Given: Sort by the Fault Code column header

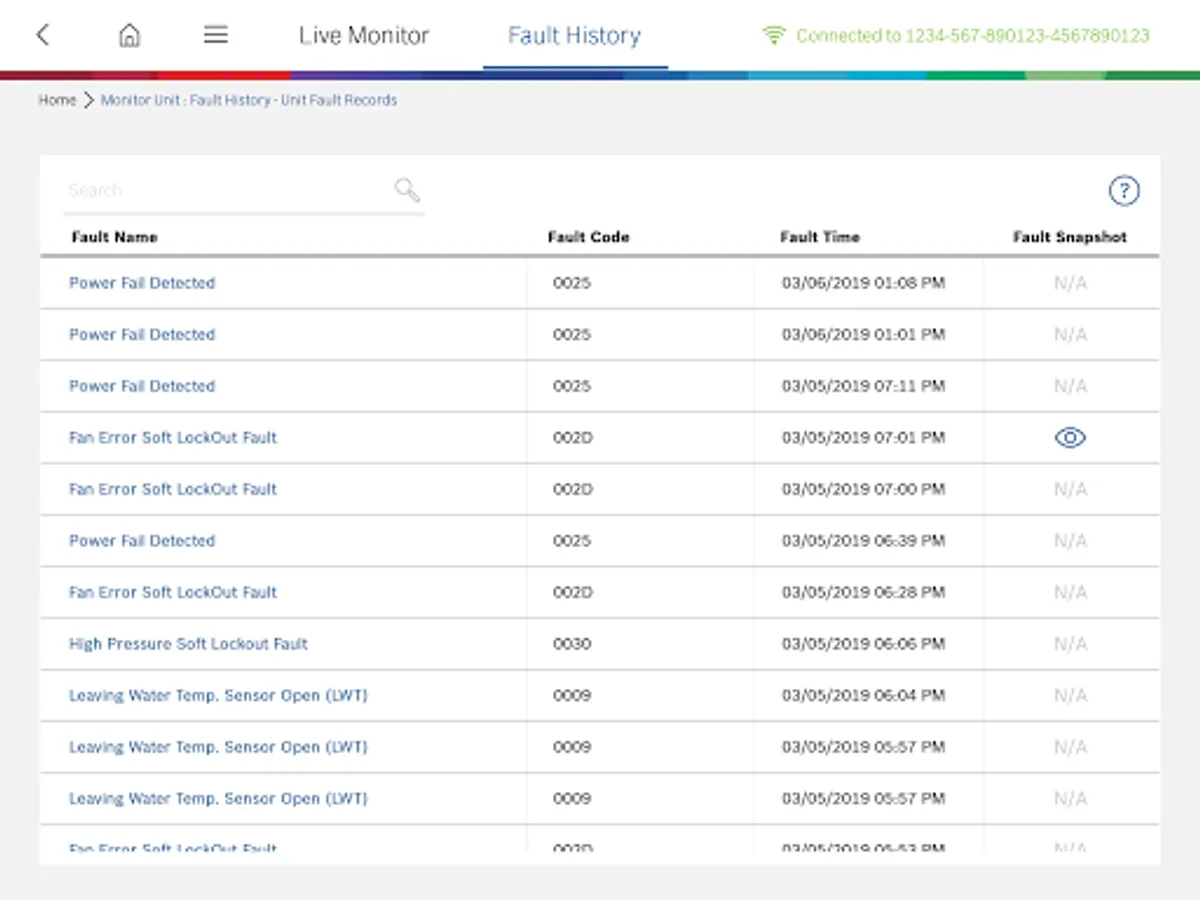Looking at the screenshot, I should click(x=588, y=237).
